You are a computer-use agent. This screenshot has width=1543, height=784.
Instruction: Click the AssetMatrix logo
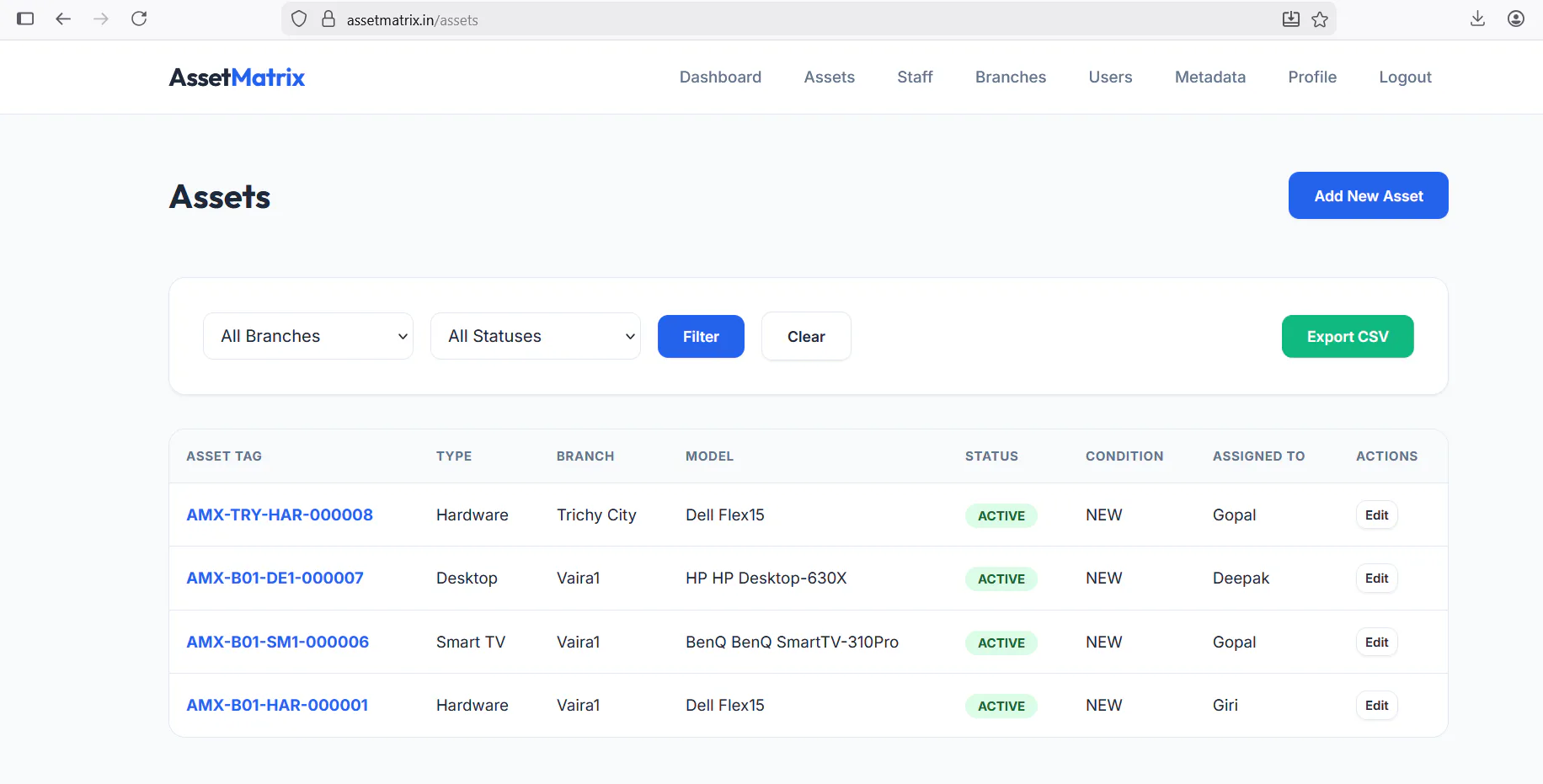[237, 77]
